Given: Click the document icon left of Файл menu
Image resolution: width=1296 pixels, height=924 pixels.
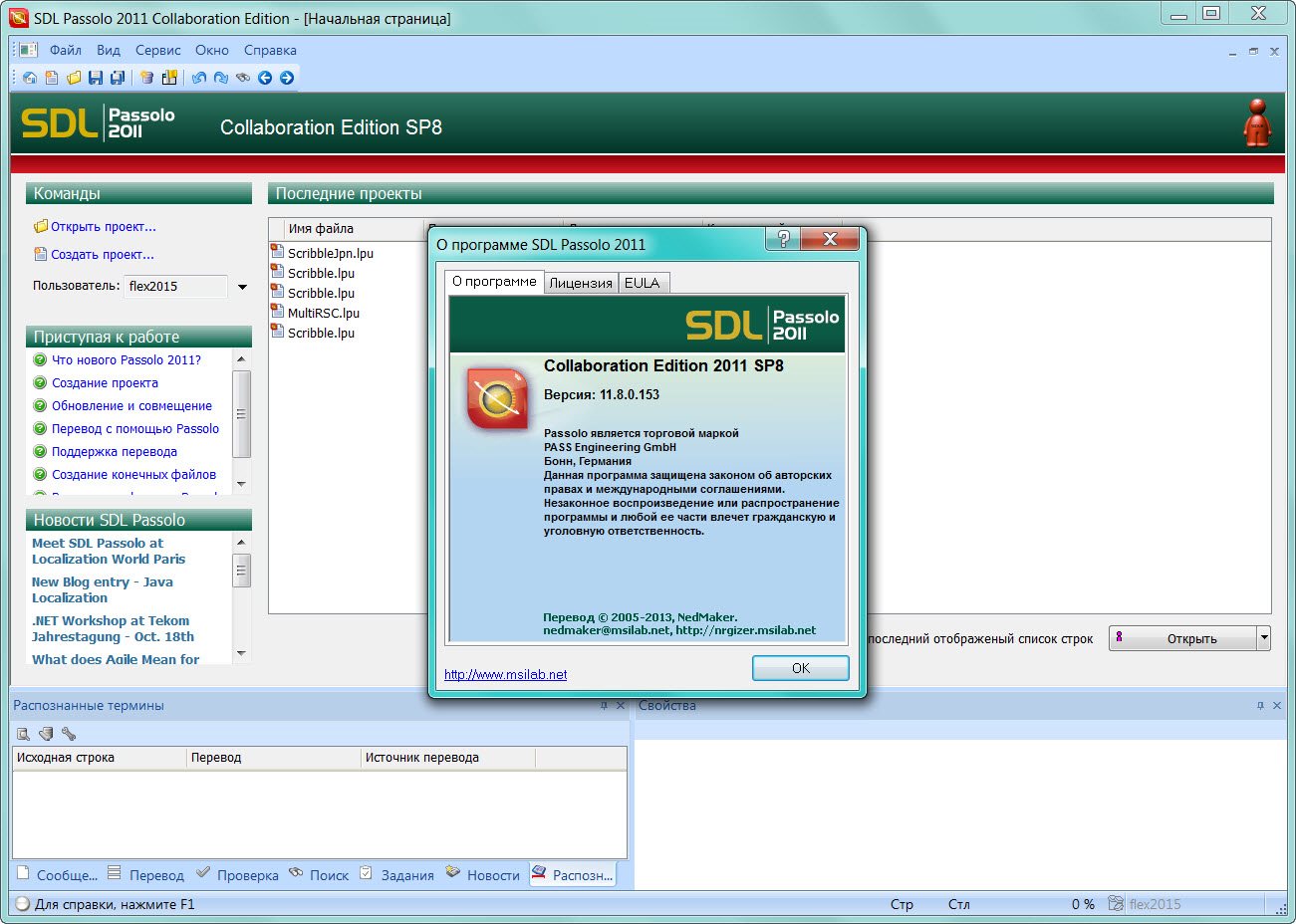Looking at the screenshot, I should [28, 50].
